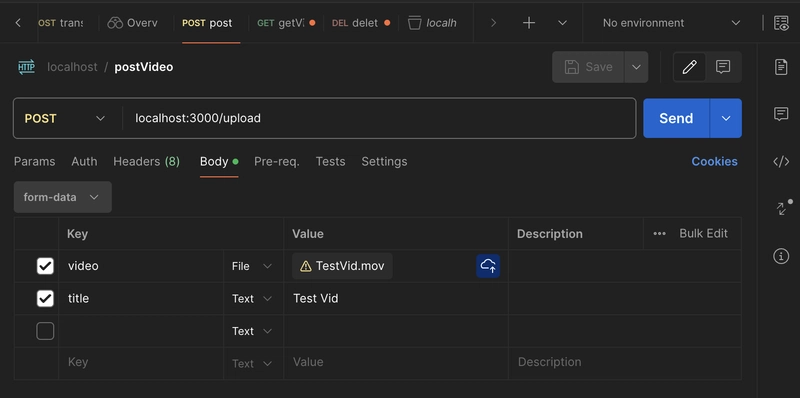
Task: Click the cloud upload file icon
Action: pos(488,266)
